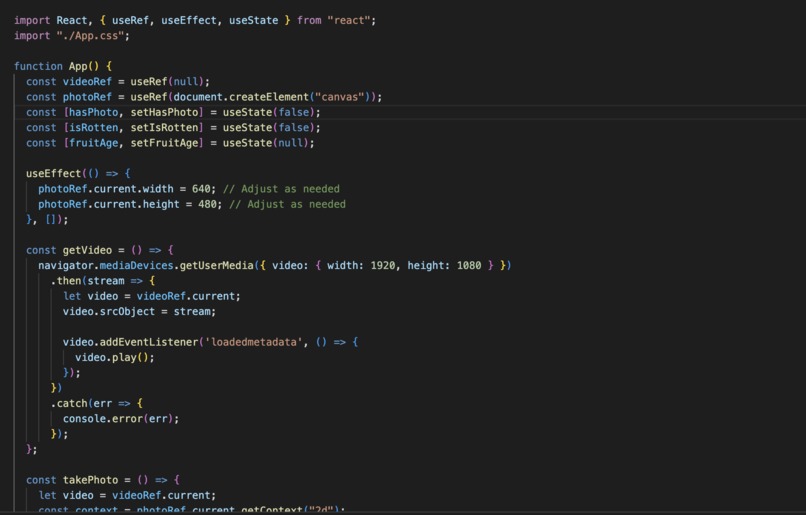Click 'hasPhoto' state variable
The width and height of the screenshot is (806, 515).
pos(93,113)
